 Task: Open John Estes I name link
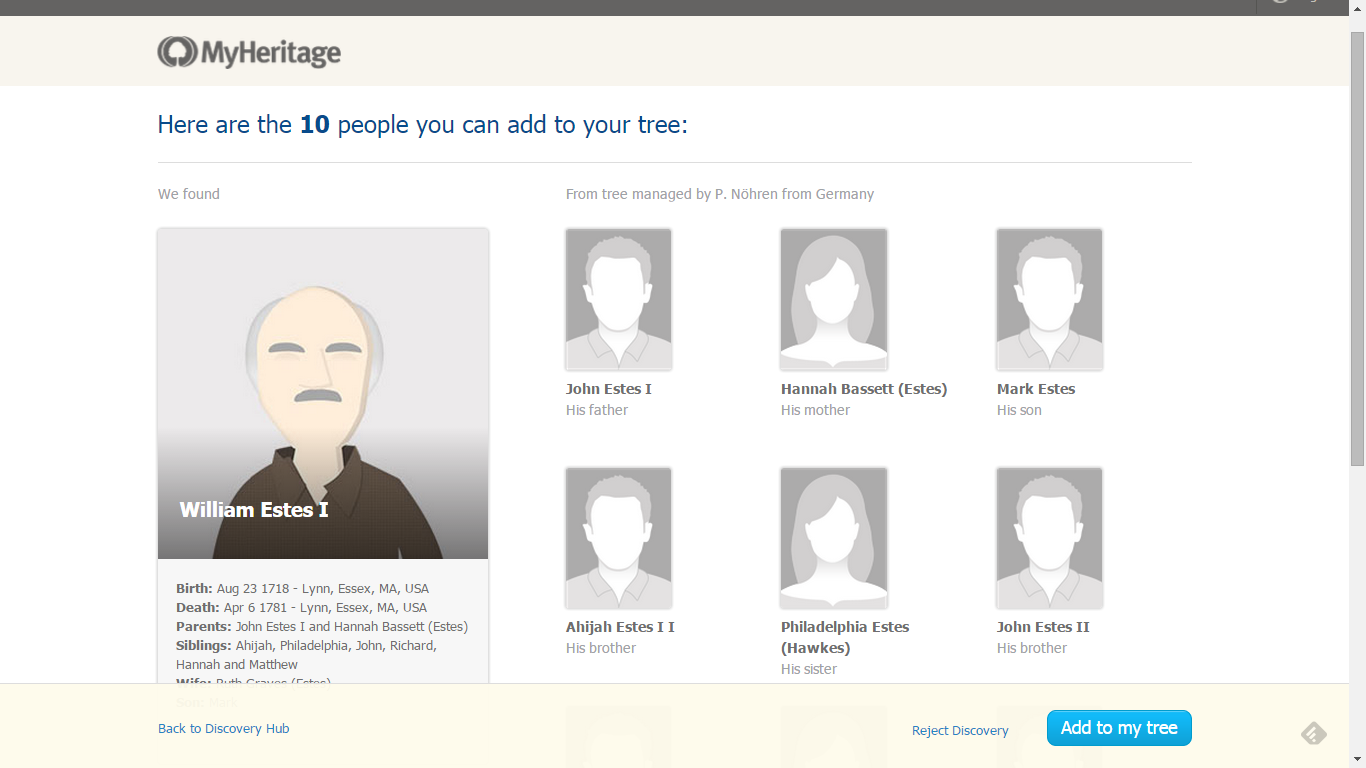608,389
